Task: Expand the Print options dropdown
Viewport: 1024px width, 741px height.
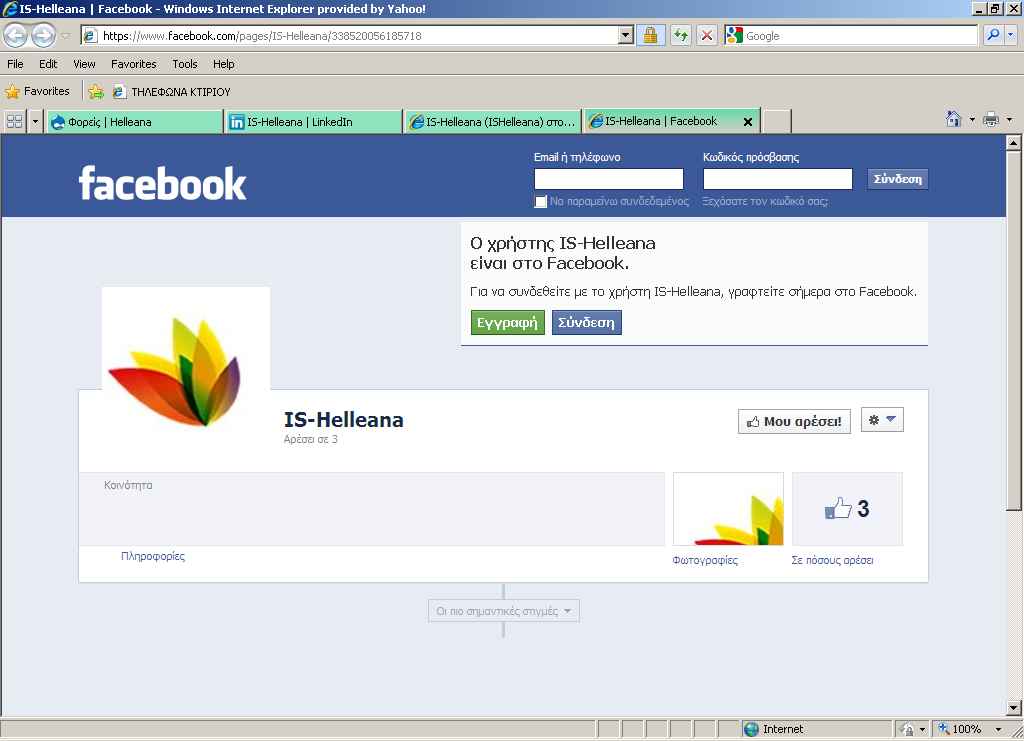Action: click(1010, 119)
